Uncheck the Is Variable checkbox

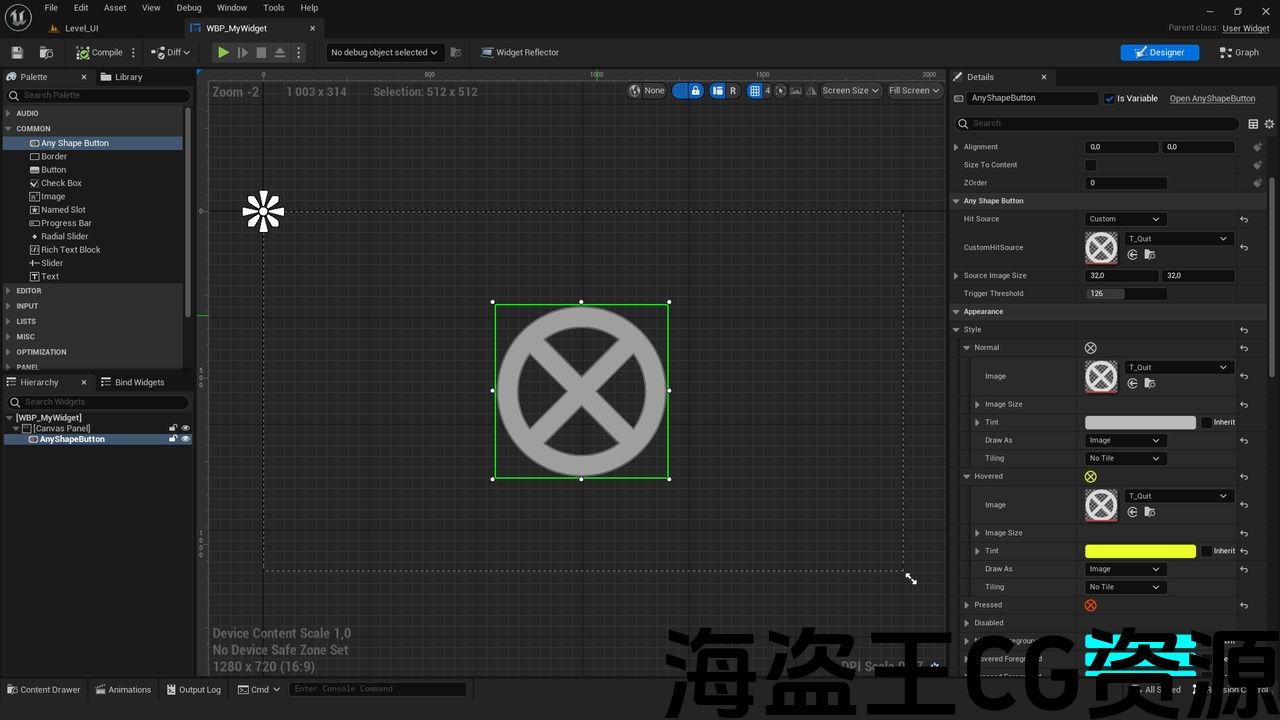point(1109,99)
